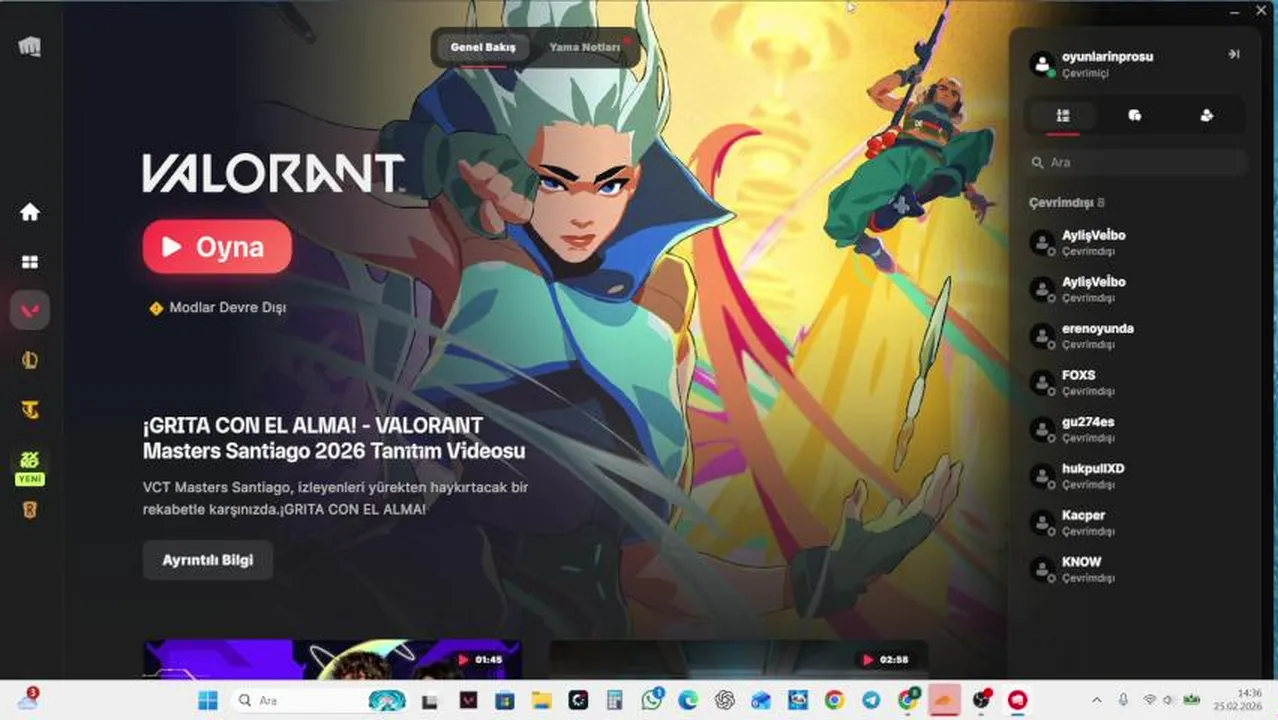Collapse the friends panel arrow icon
This screenshot has width=1278, height=720.
(x=1234, y=54)
